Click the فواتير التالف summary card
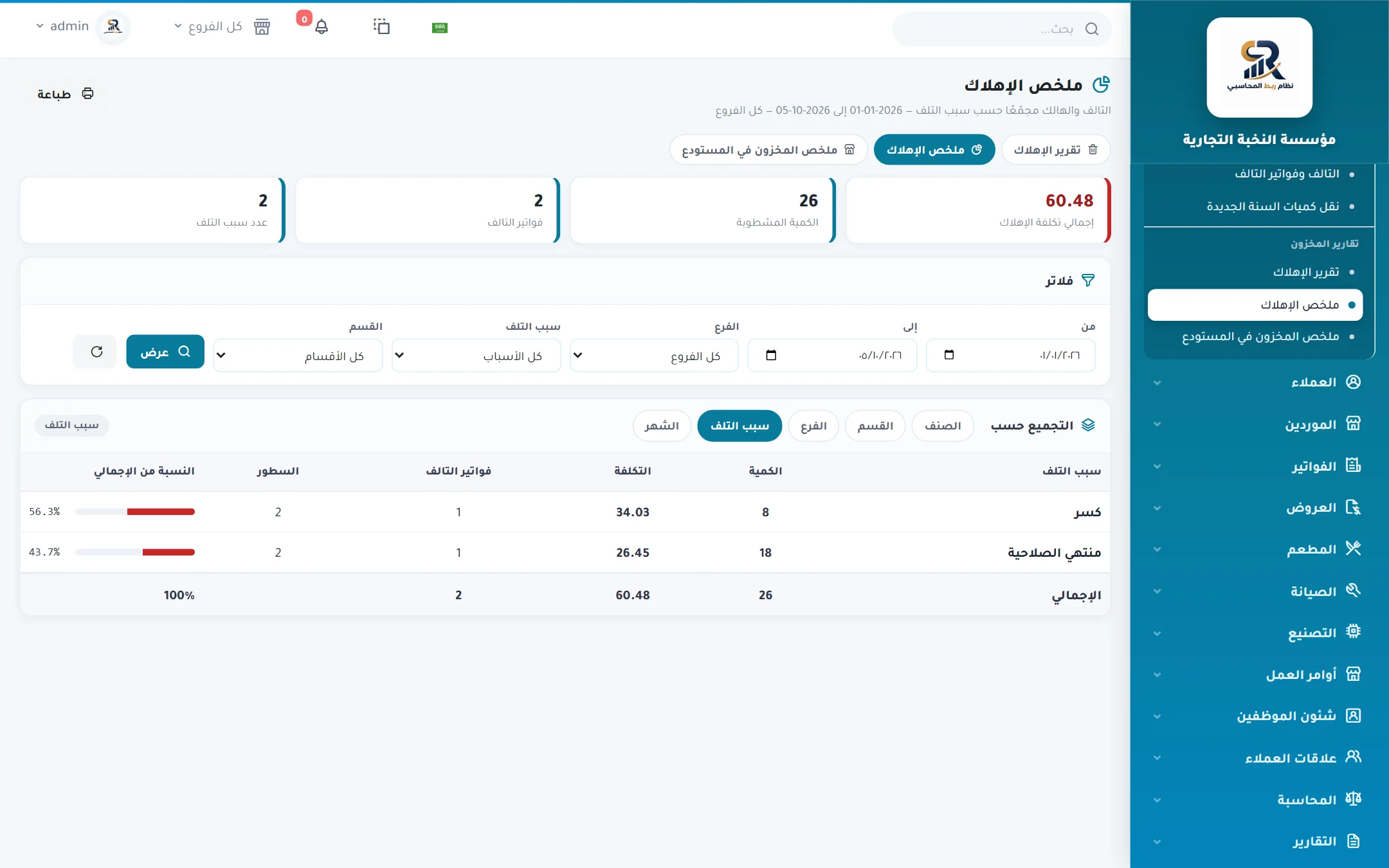Viewport: 1389px width, 868px height. click(x=428, y=210)
